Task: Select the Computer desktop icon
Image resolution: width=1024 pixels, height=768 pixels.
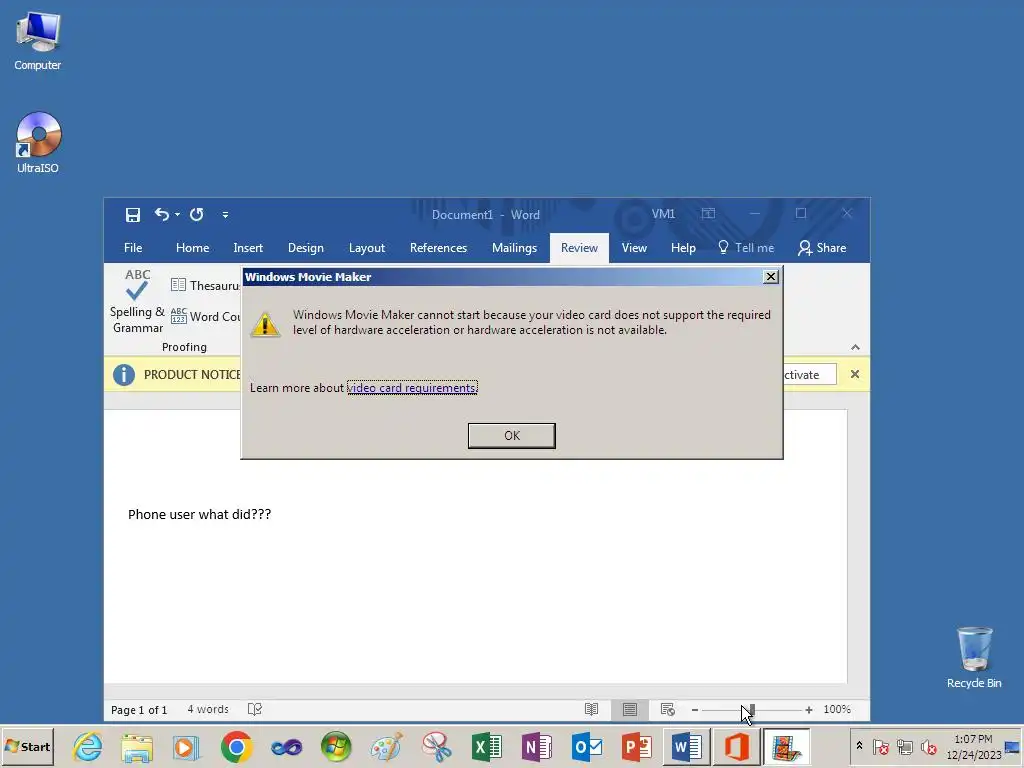Action: point(38,41)
